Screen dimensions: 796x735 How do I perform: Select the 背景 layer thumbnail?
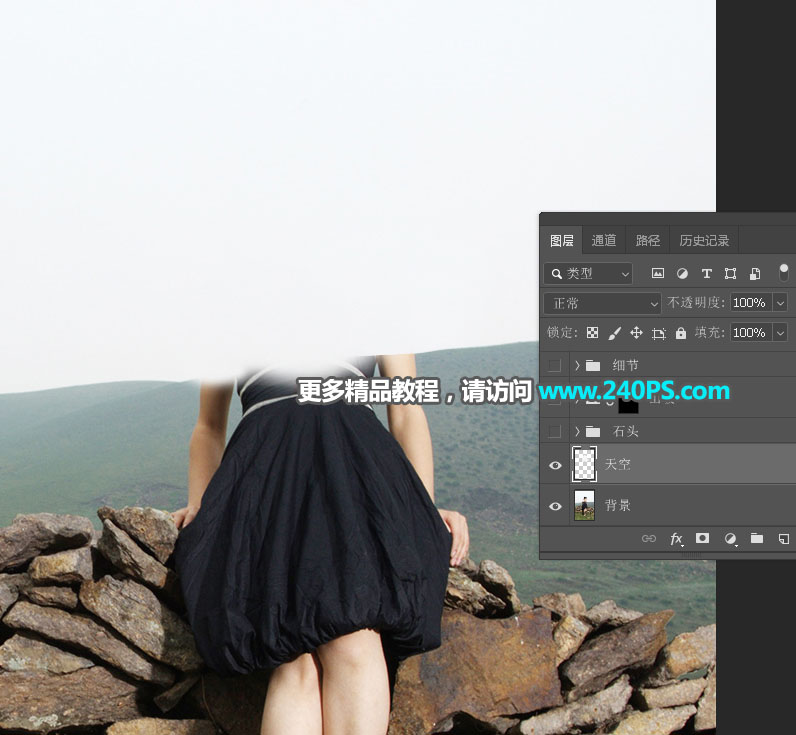584,506
